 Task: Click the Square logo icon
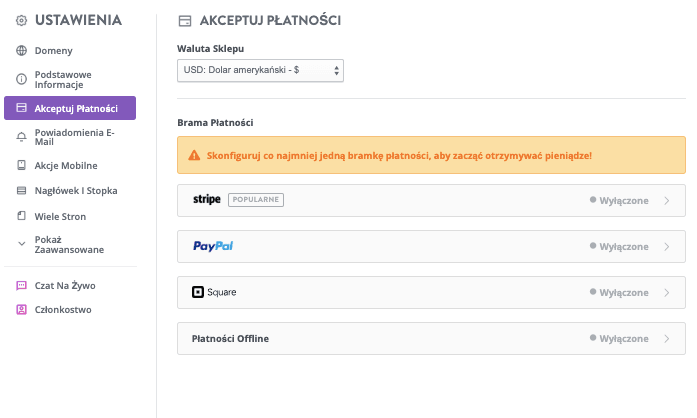coord(197,292)
